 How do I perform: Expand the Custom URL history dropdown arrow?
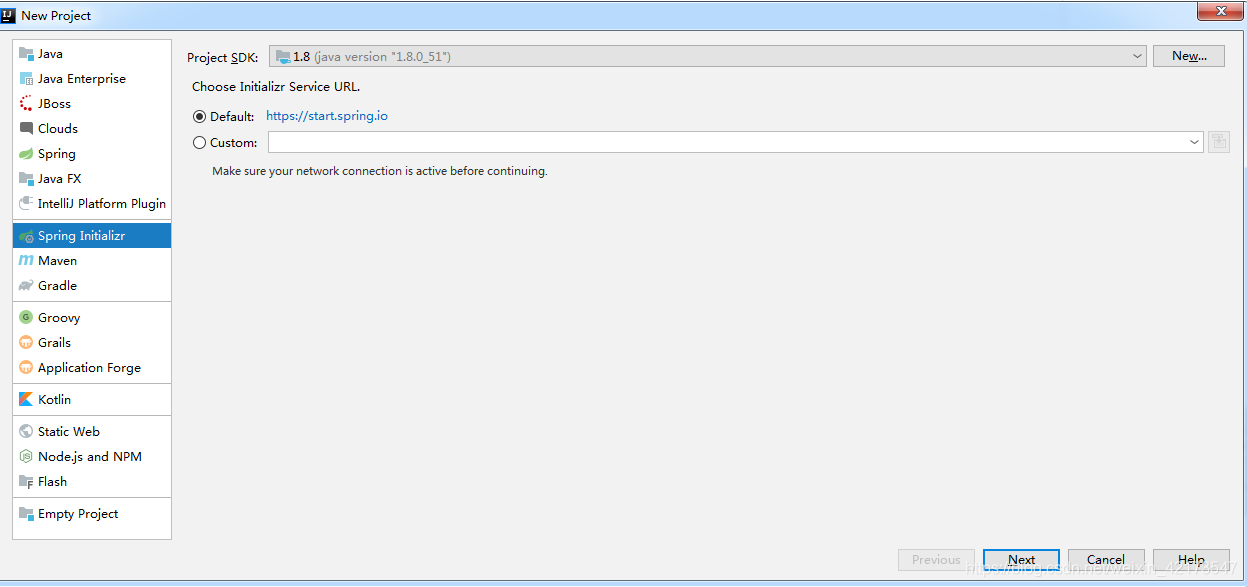(x=1194, y=143)
